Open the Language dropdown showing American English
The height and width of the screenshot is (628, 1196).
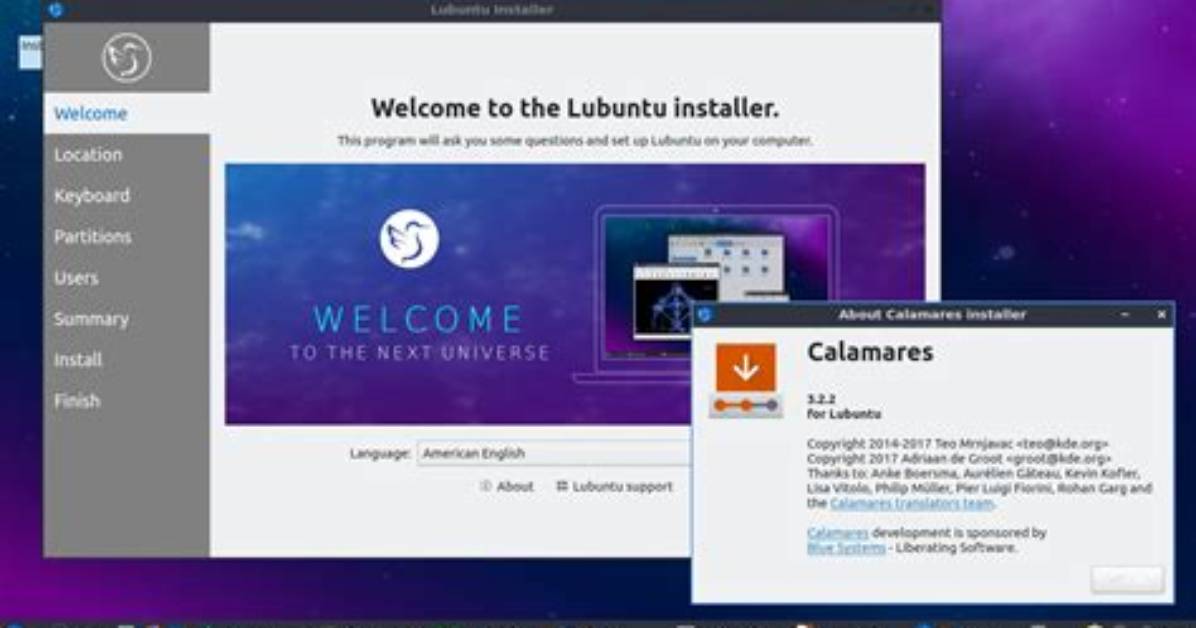tap(555, 453)
